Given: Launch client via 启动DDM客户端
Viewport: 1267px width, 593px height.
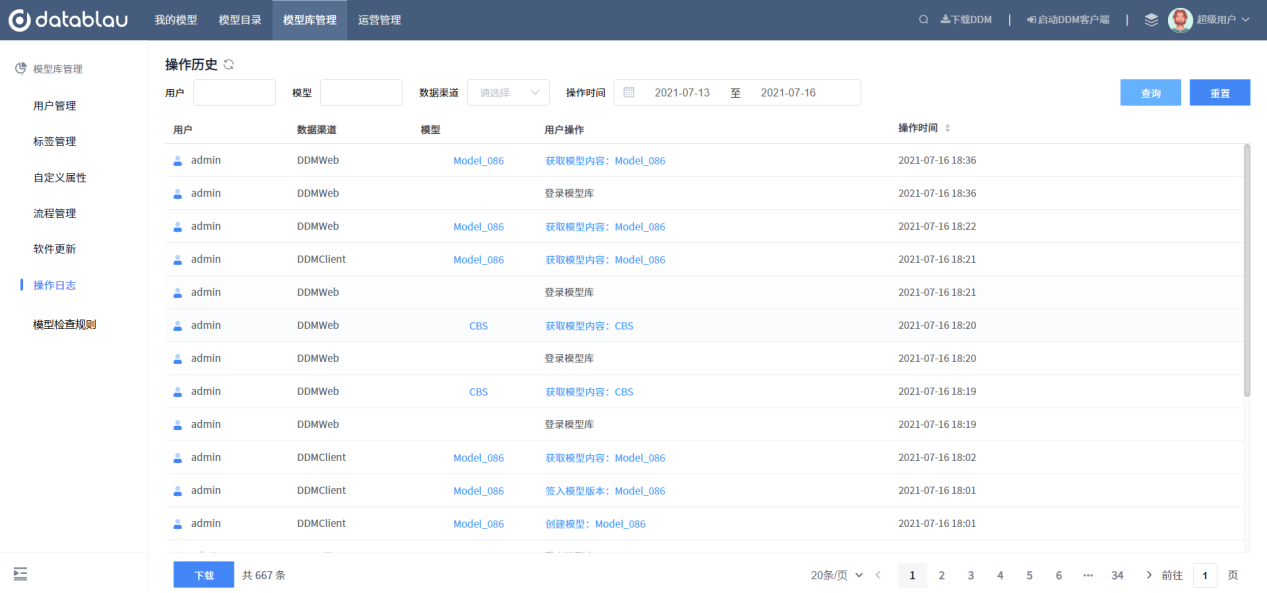Looking at the screenshot, I should click(x=1068, y=20).
